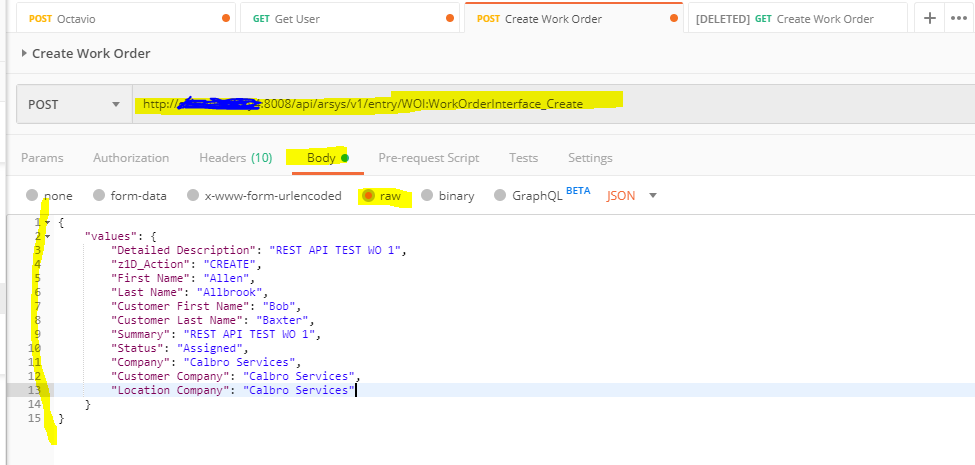Fold the "values" object at line 2

point(47,236)
